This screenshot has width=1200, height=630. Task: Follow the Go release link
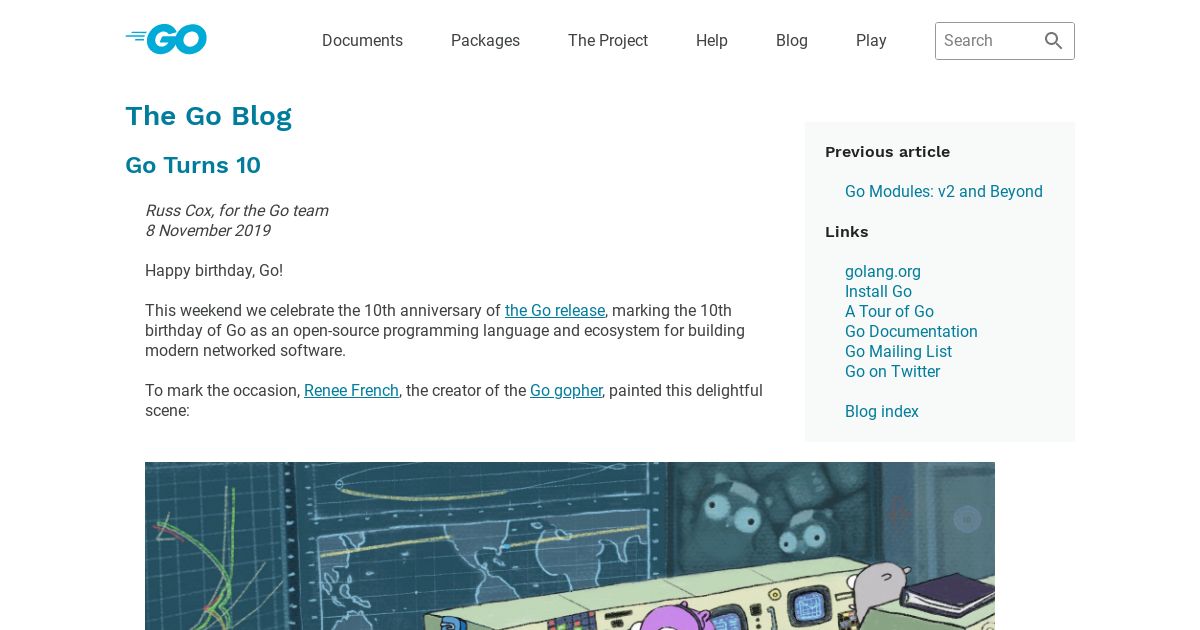click(555, 311)
